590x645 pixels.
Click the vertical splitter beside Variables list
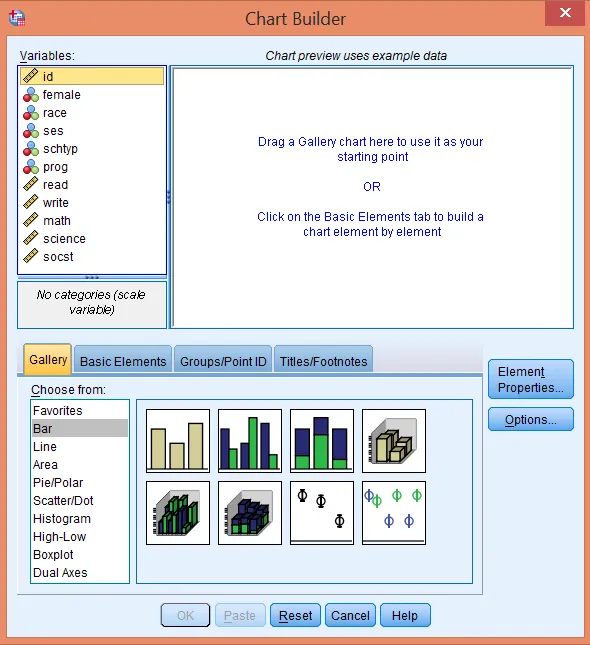click(169, 197)
